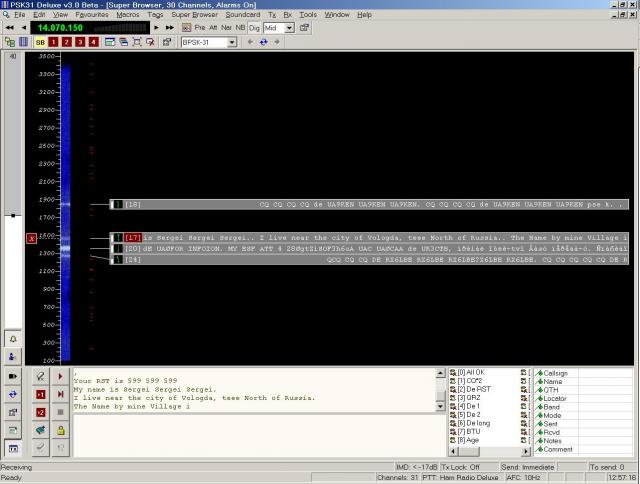Image resolution: width=640 pixels, height=484 pixels.
Task: Run macro [2] De RST
Action: (x=471, y=389)
